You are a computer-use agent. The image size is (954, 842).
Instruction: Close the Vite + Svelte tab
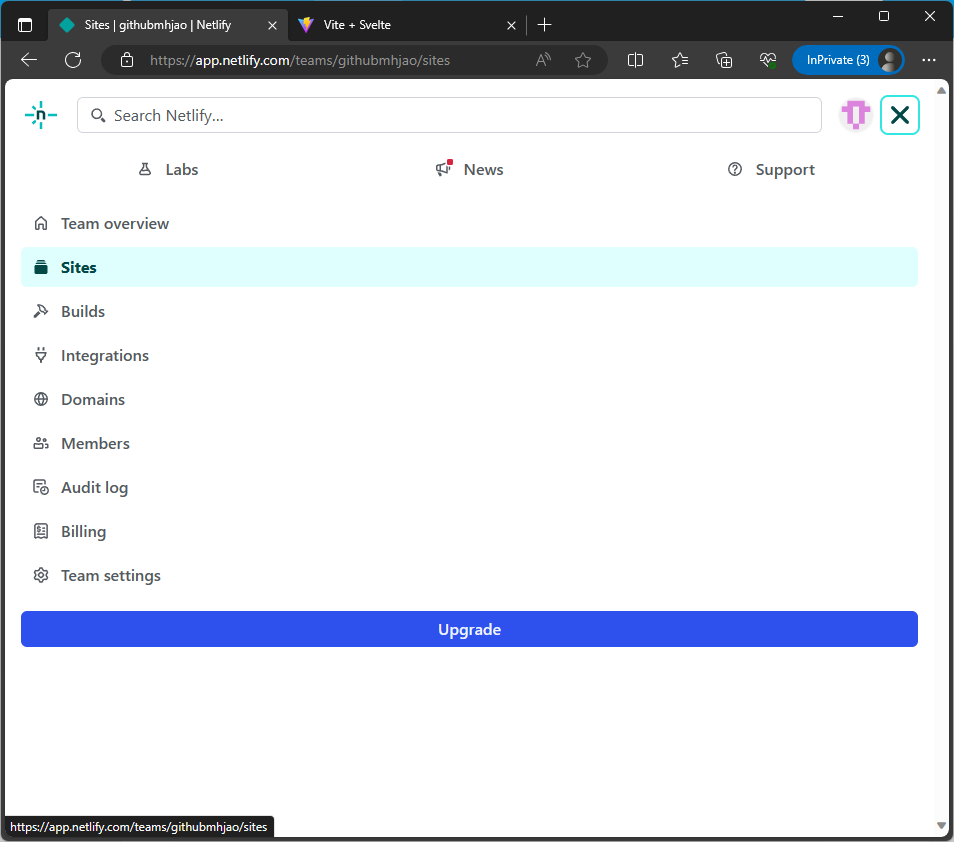(x=511, y=26)
